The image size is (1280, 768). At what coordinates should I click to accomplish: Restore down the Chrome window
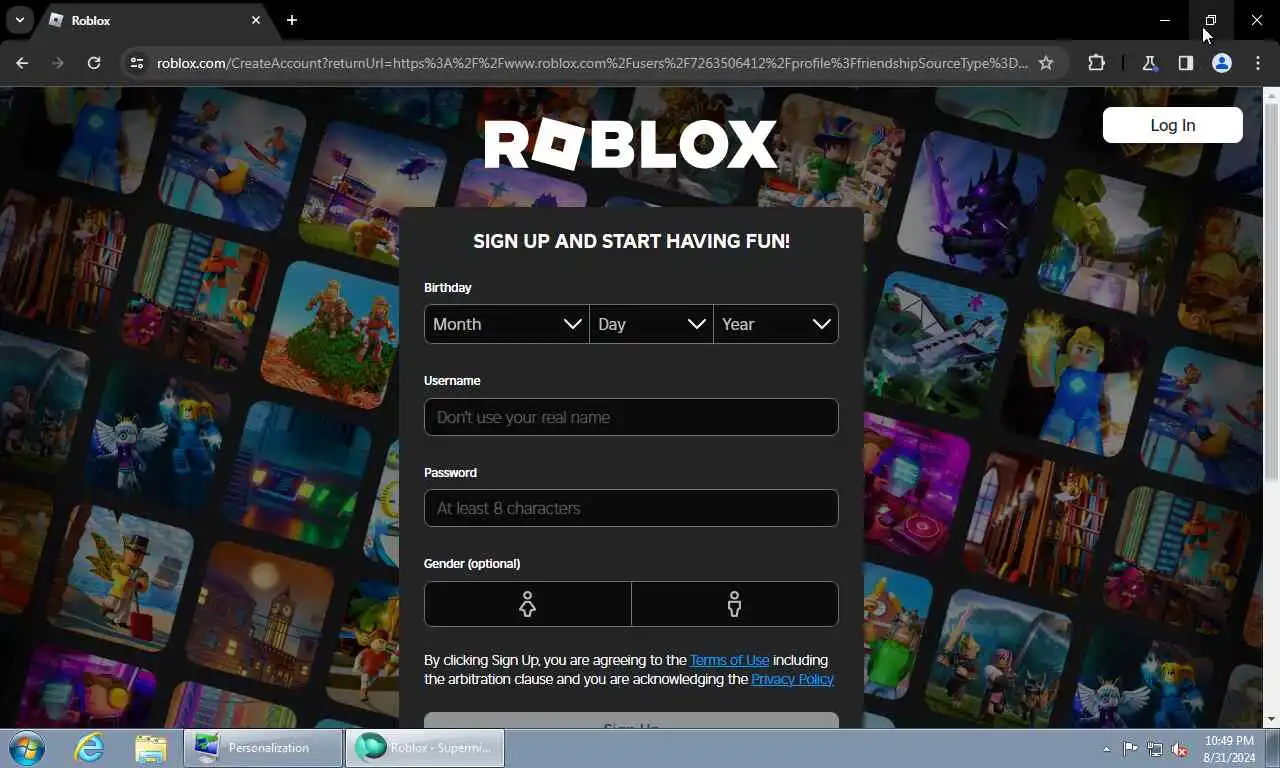coord(1211,20)
